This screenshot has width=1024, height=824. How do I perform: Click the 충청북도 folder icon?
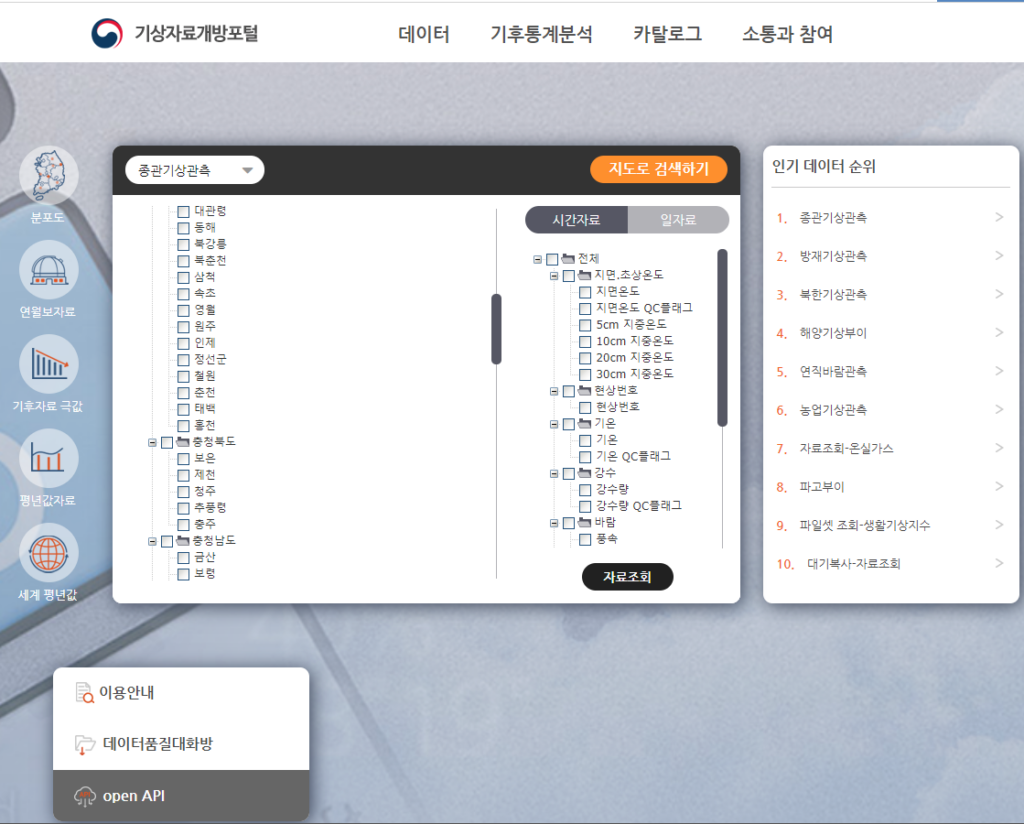click(x=183, y=442)
